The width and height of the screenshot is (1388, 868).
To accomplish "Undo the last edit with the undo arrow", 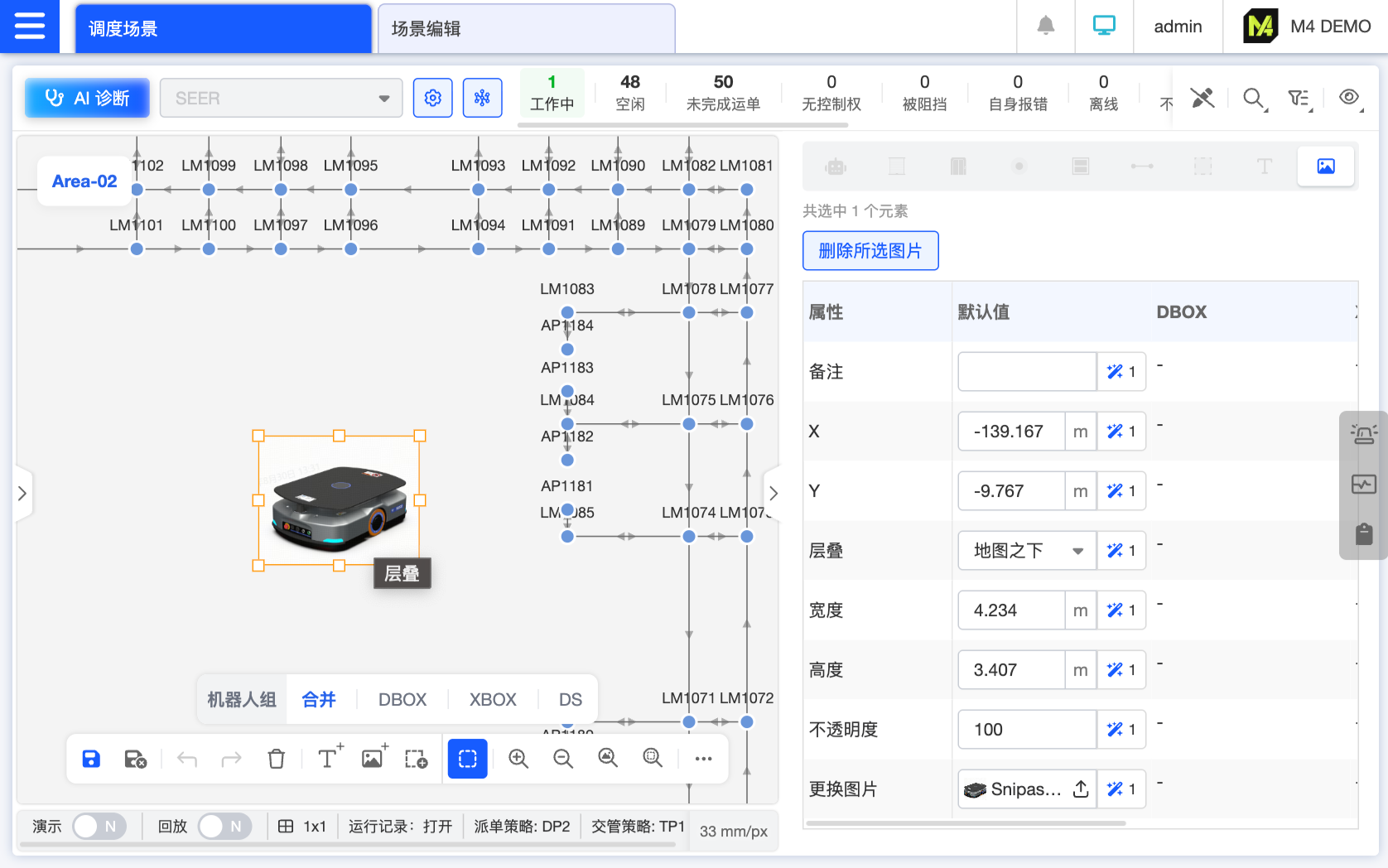I will 186,759.
